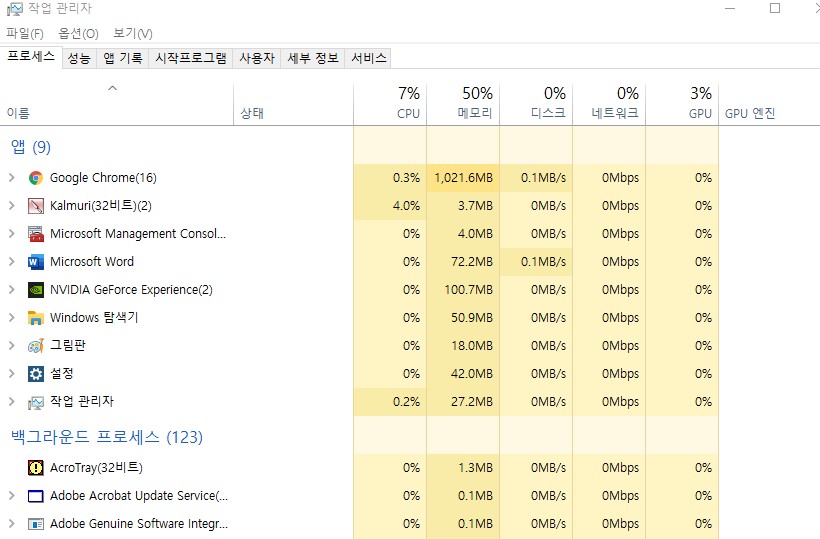820x539 pixels.
Task: Switch to the 앱 기록 tab
Action: pos(123,58)
